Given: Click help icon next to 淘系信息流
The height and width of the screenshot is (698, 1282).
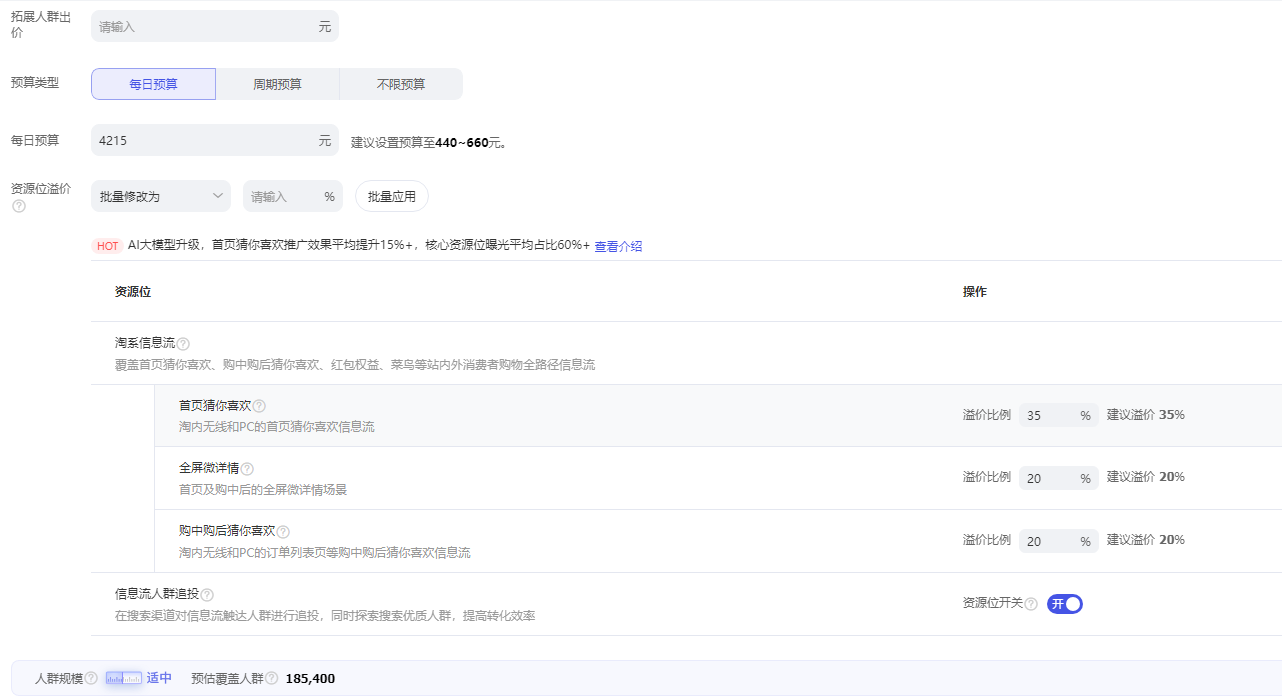Looking at the screenshot, I should click(183, 344).
